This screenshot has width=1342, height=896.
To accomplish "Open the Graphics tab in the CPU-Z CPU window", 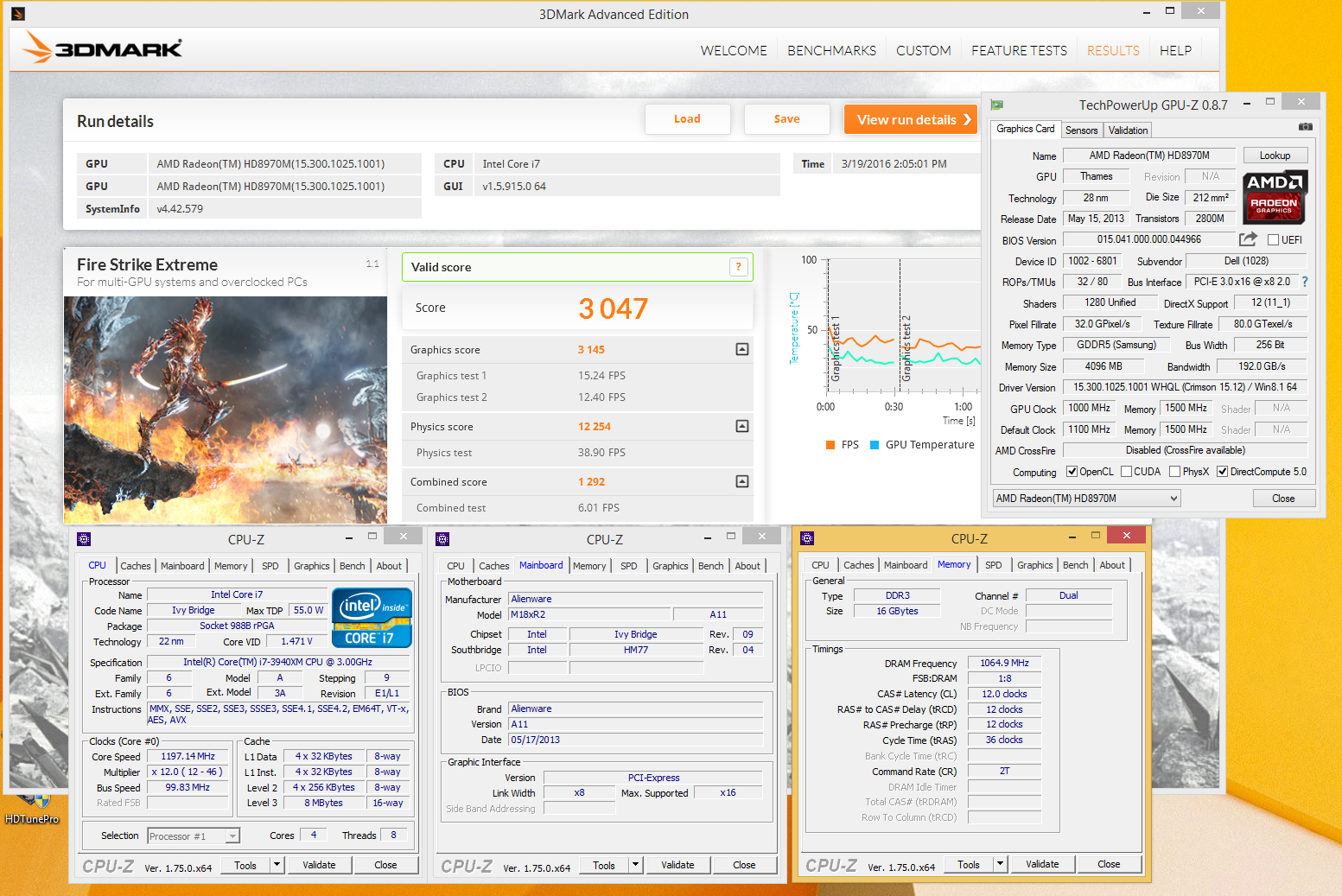I will 312,566.
